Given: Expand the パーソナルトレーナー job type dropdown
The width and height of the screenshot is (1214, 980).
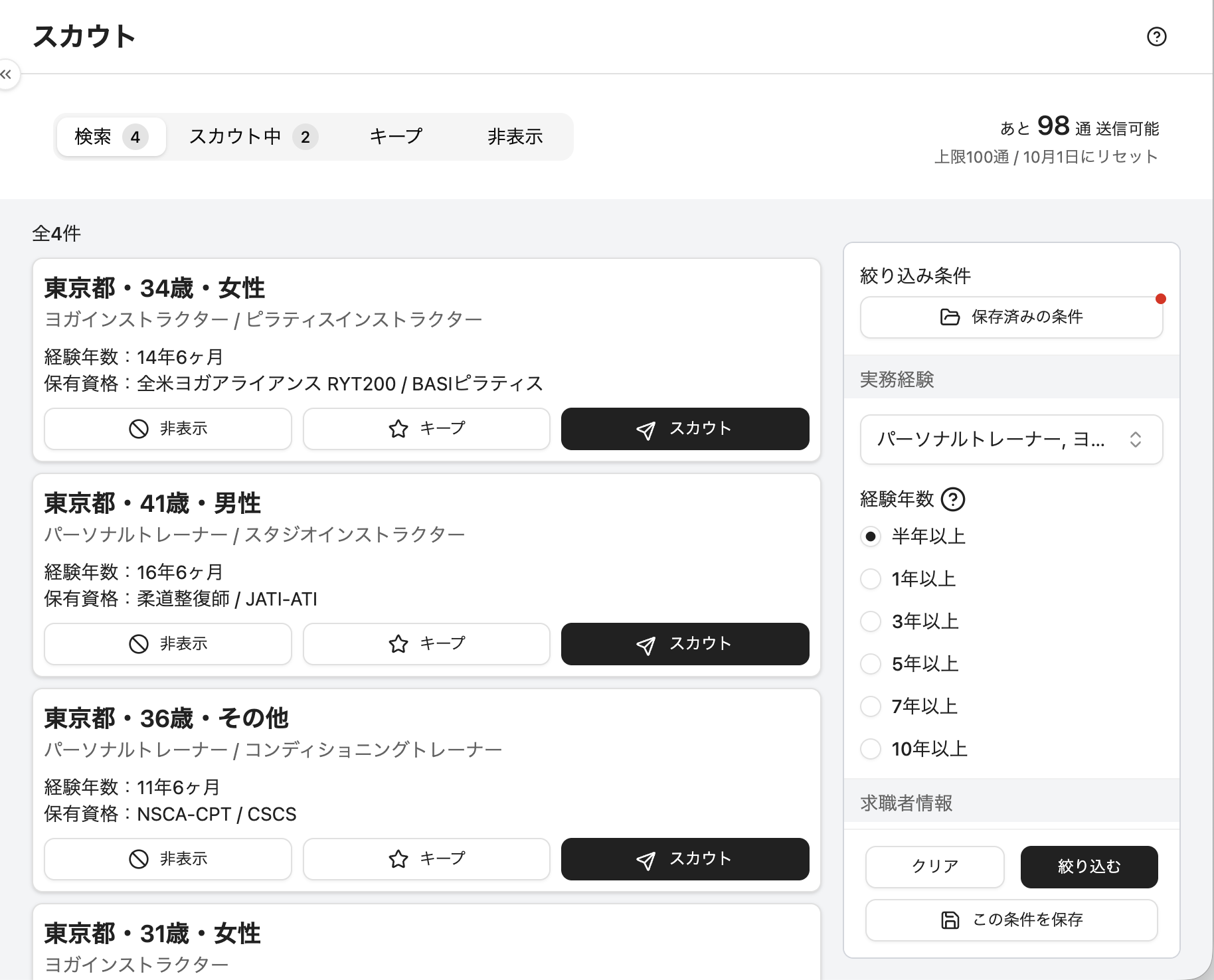Looking at the screenshot, I should 1011,440.
